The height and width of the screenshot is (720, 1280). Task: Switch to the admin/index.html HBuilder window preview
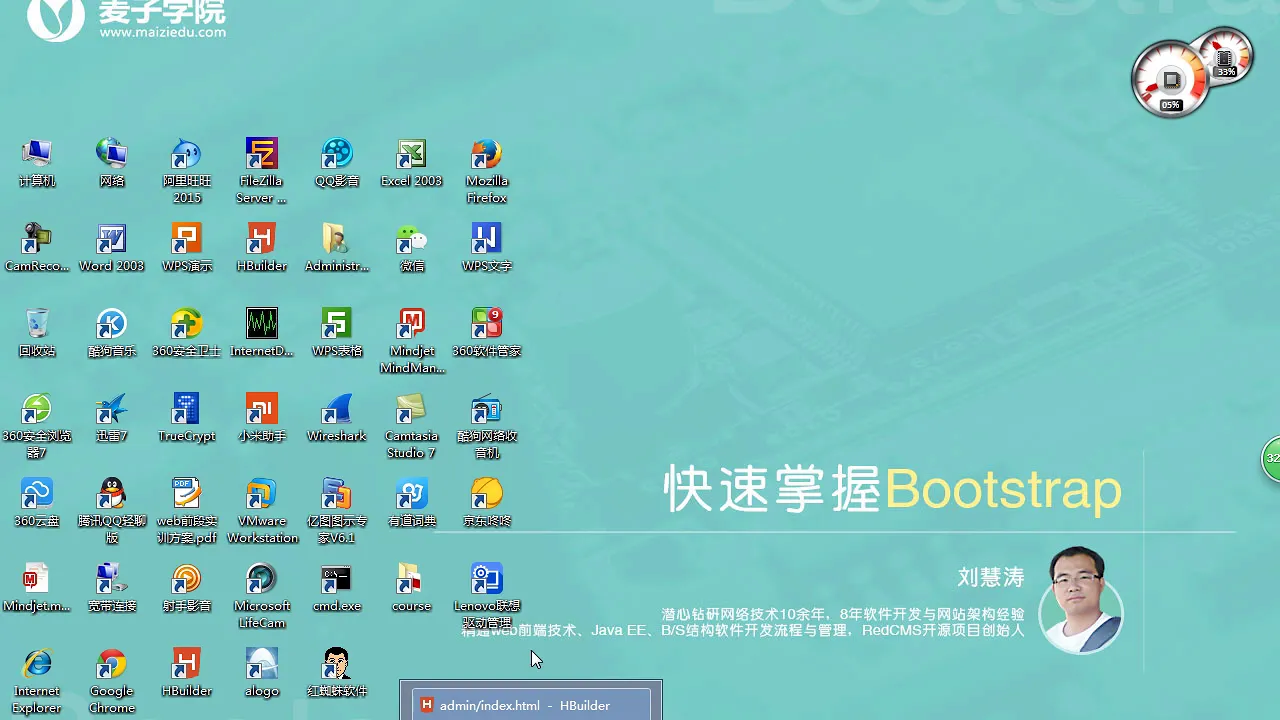tap(531, 701)
